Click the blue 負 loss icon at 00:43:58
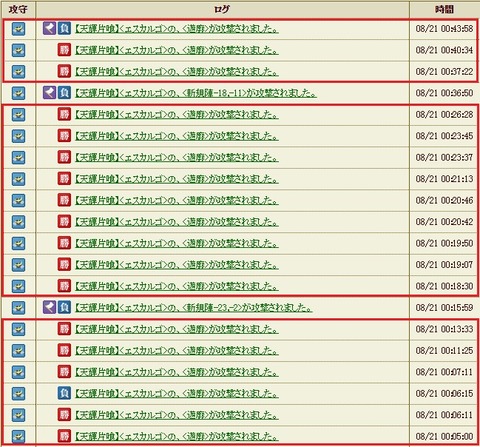 (x=64, y=29)
